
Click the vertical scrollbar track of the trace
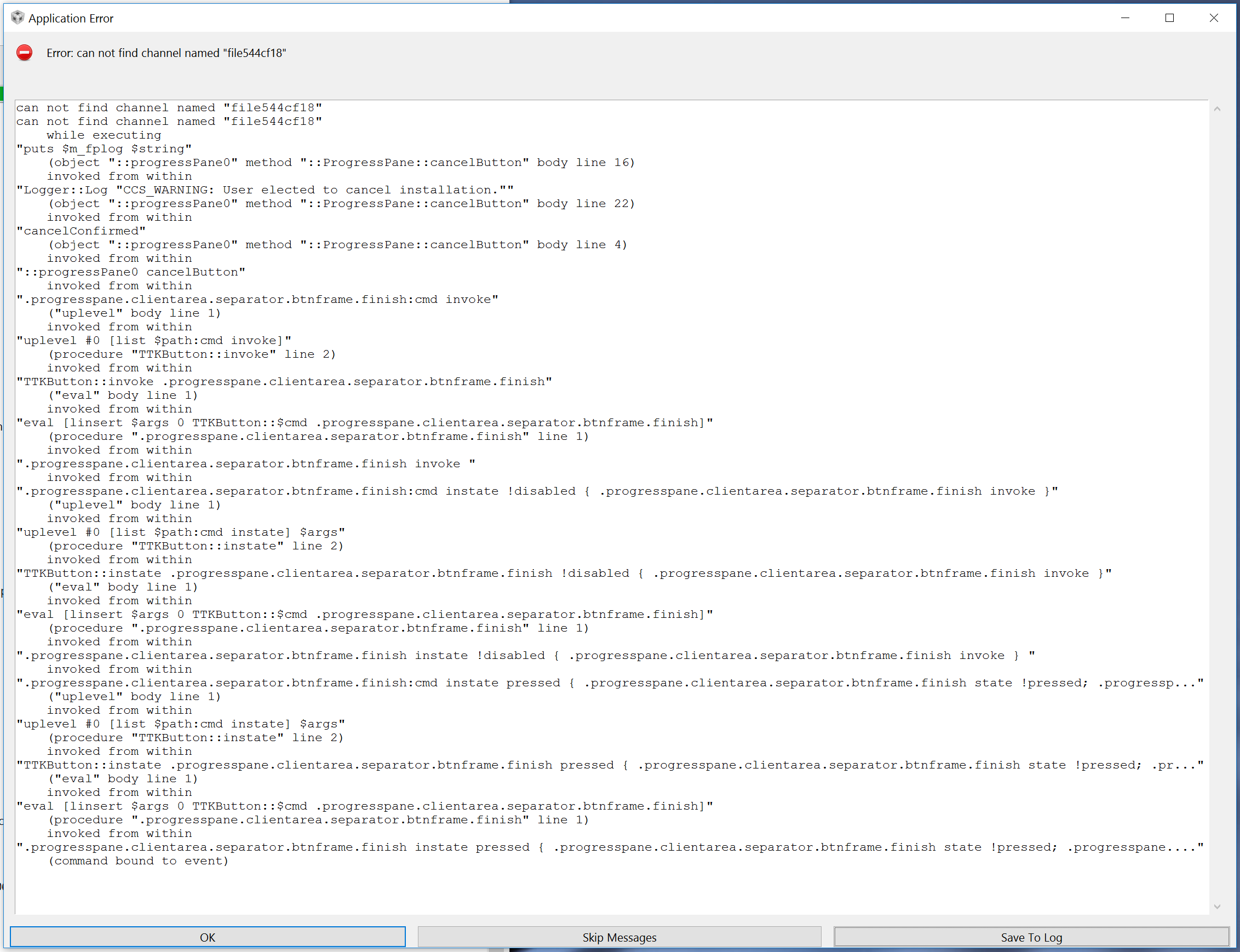click(x=1217, y=510)
